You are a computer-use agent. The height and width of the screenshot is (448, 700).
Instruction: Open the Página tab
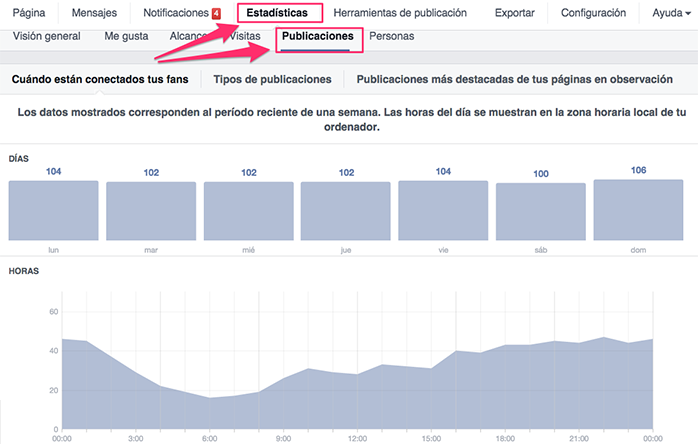click(x=29, y=13)
